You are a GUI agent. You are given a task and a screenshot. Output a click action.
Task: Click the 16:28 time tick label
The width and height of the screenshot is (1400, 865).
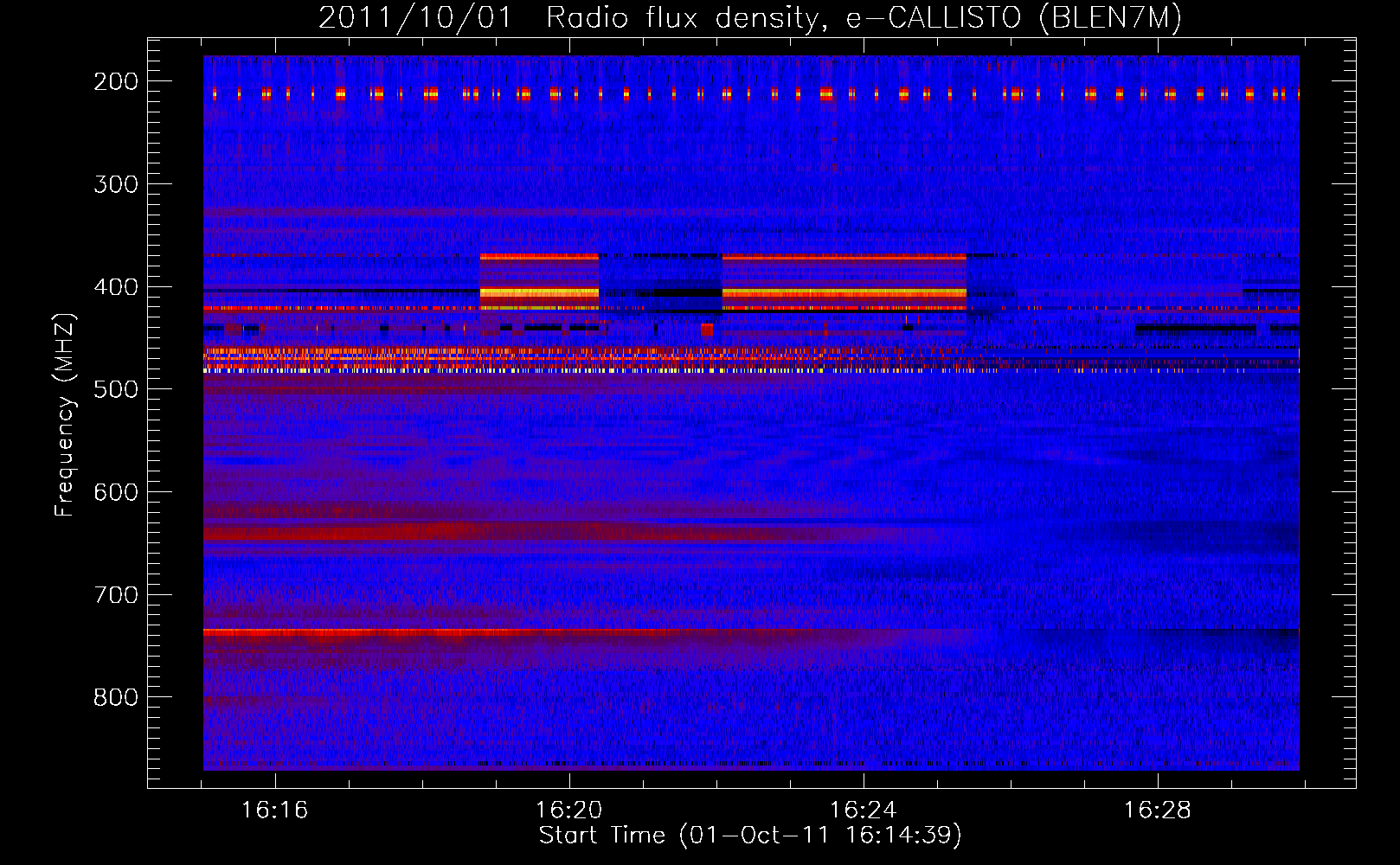click(1157, 811)
